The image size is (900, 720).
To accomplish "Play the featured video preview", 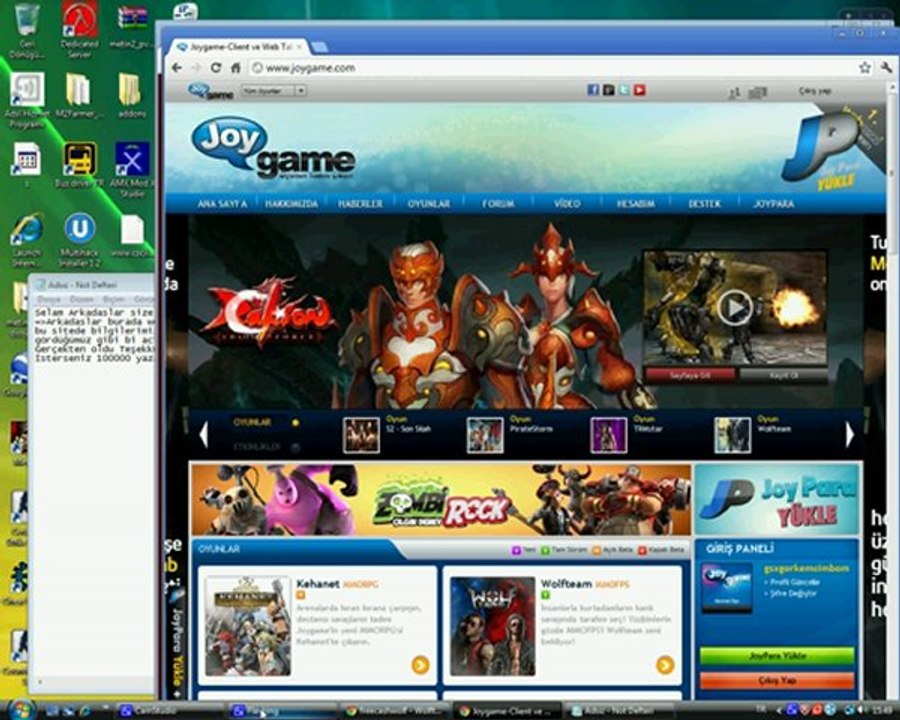I will (x=735, y=308).
